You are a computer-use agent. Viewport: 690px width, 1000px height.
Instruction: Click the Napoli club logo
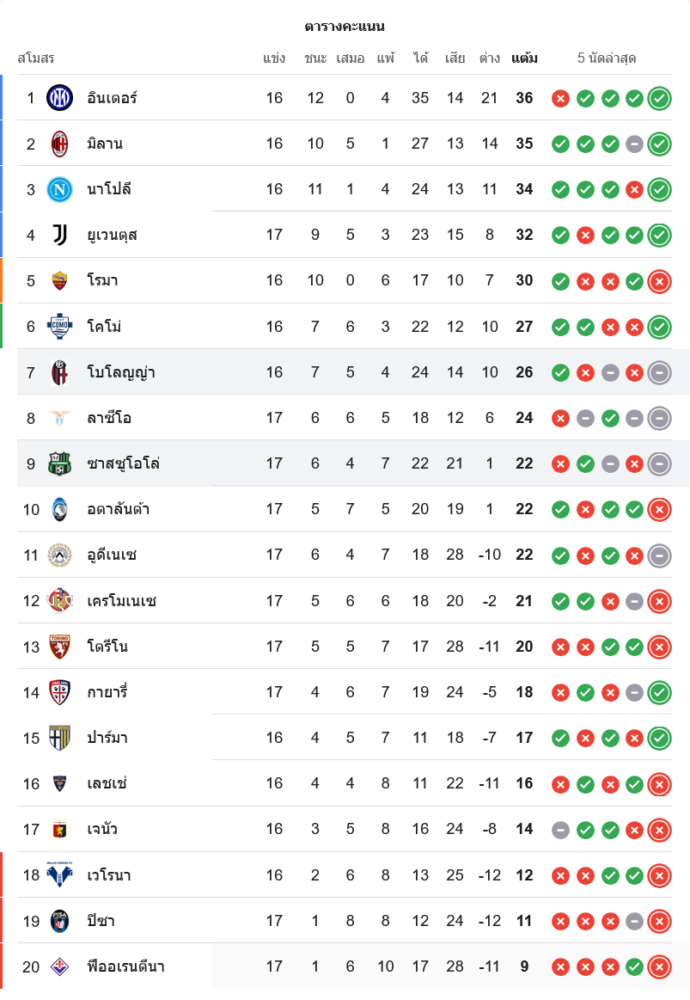(60, 189)
